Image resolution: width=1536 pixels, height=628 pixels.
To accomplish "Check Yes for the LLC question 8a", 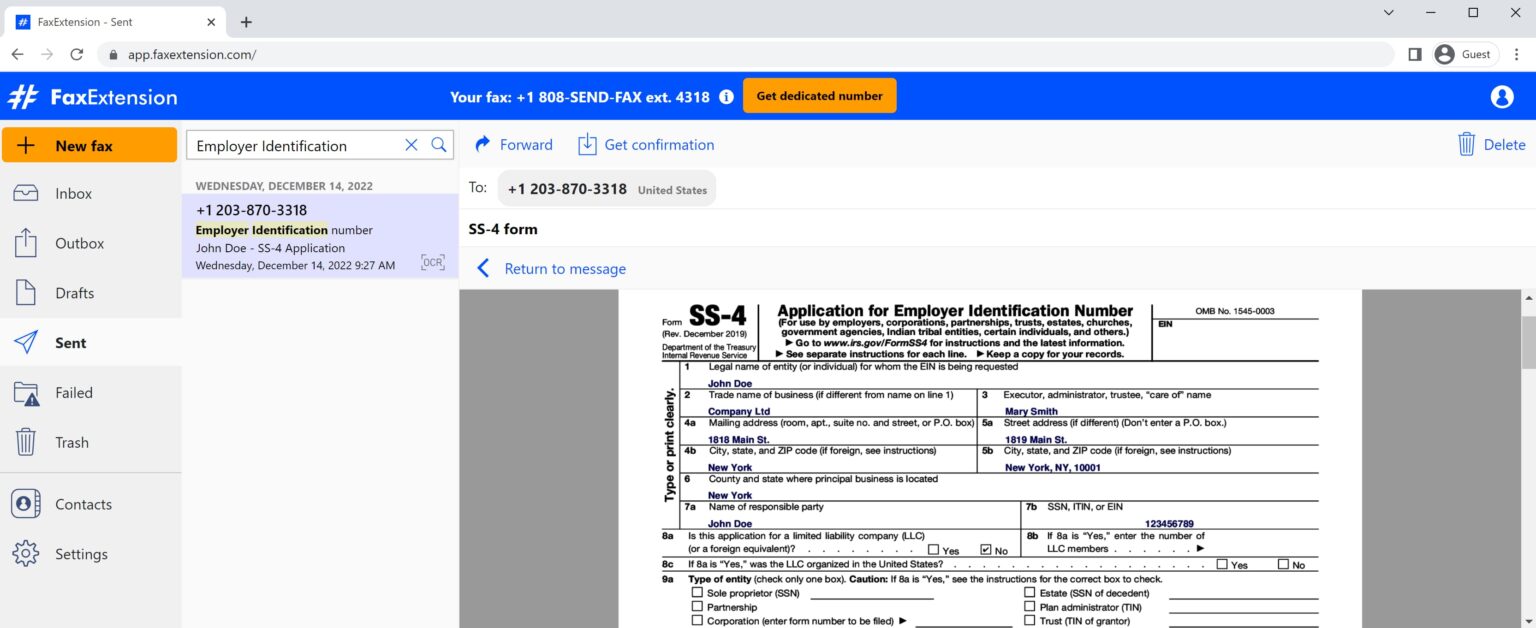I will pos(935,549).
